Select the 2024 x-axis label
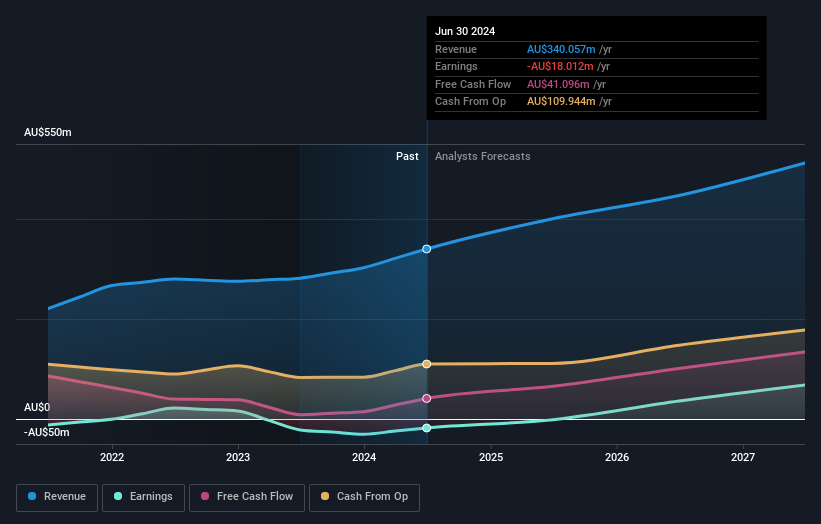The width and height of the screenshot is (821, 524). tap(364, 457)
